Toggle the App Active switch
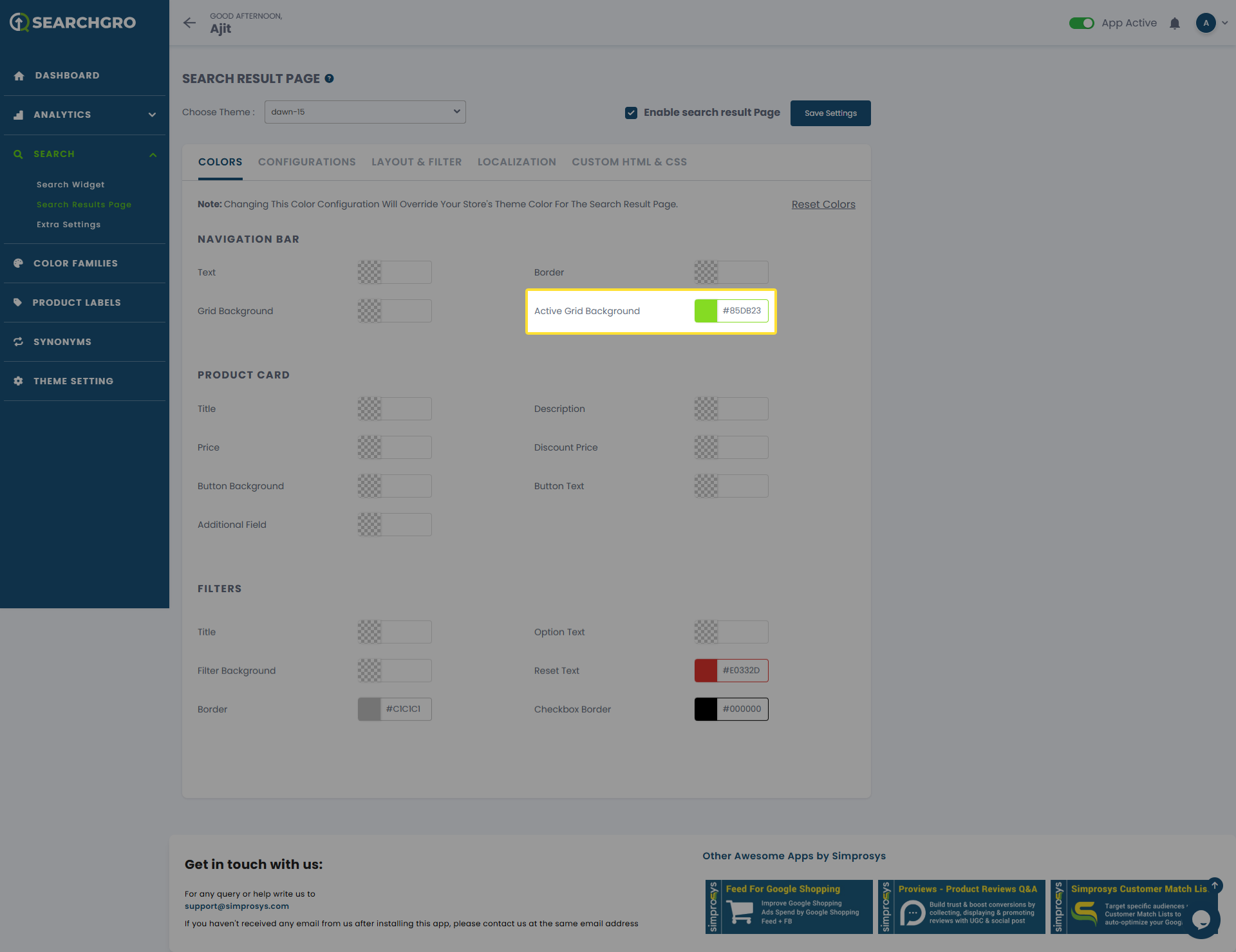Image resolution: width=1236 pixels, height=952 pixels. 1081,23
